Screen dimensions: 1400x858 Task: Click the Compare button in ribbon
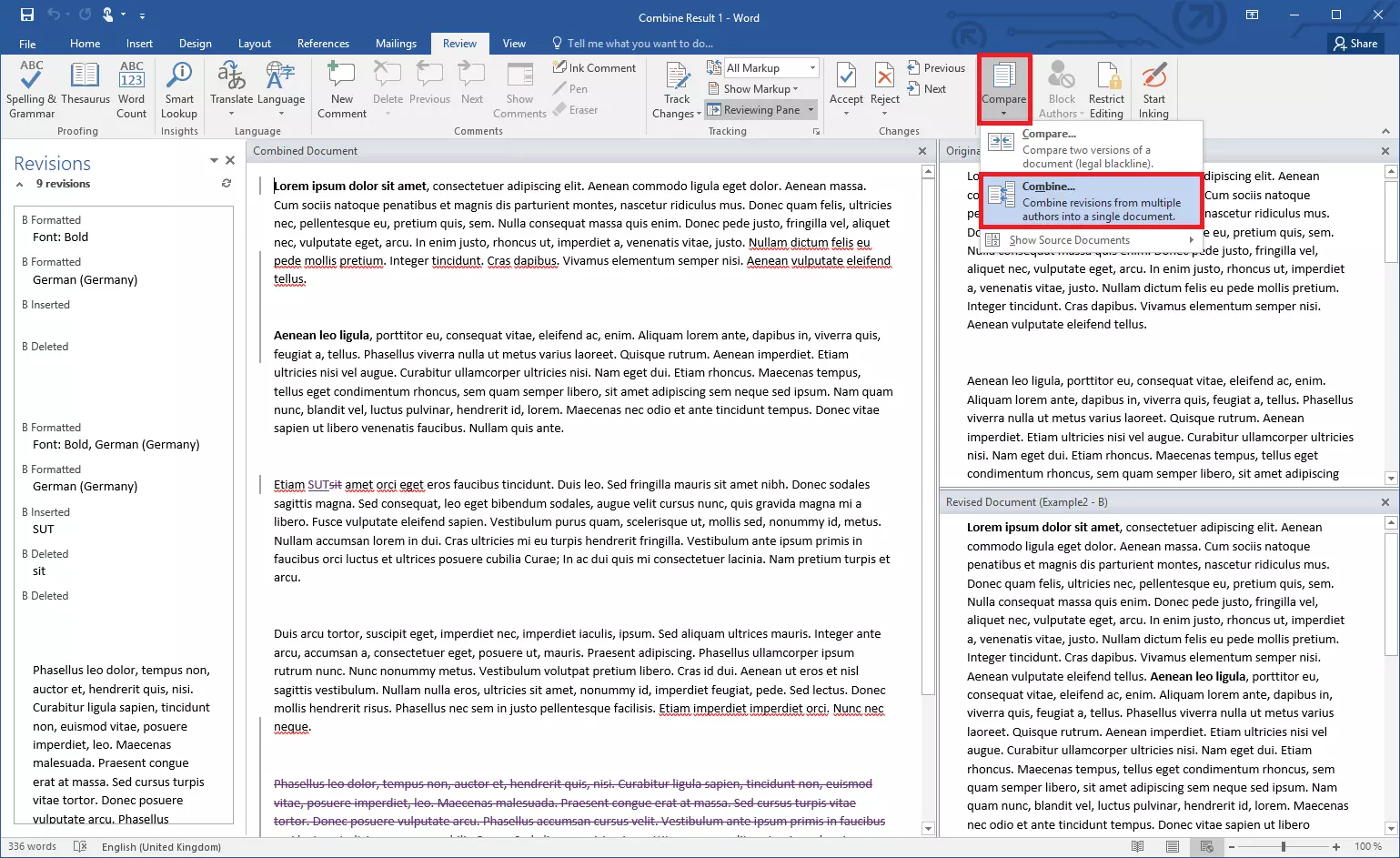[1004, 89]
